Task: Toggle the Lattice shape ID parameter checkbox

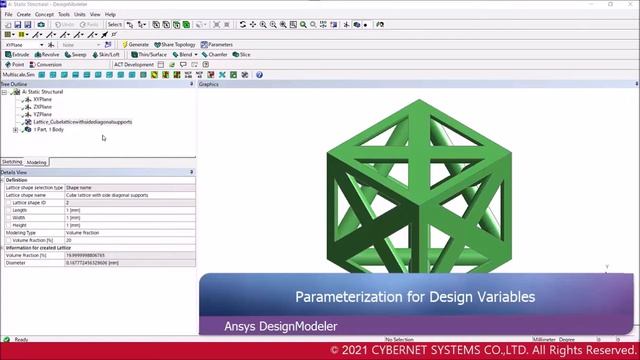Action: pyautogui.click(x=9, y=202)
